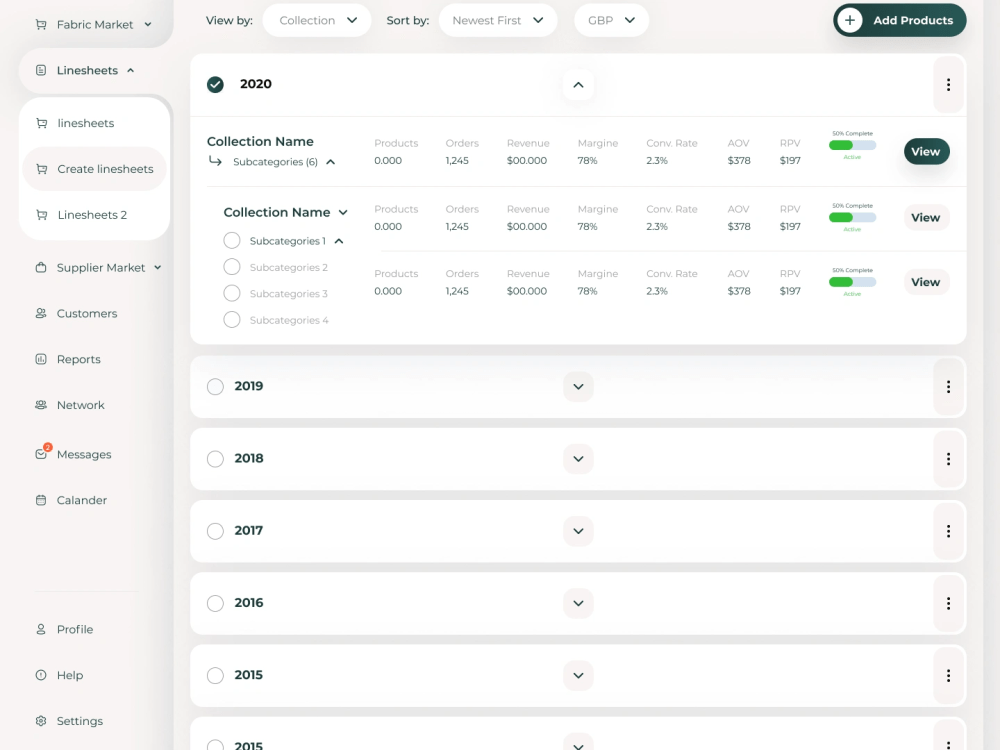Select Customers in the sidebar
The width and height of the screenshot is (1000, 750).
click(85, 313)
